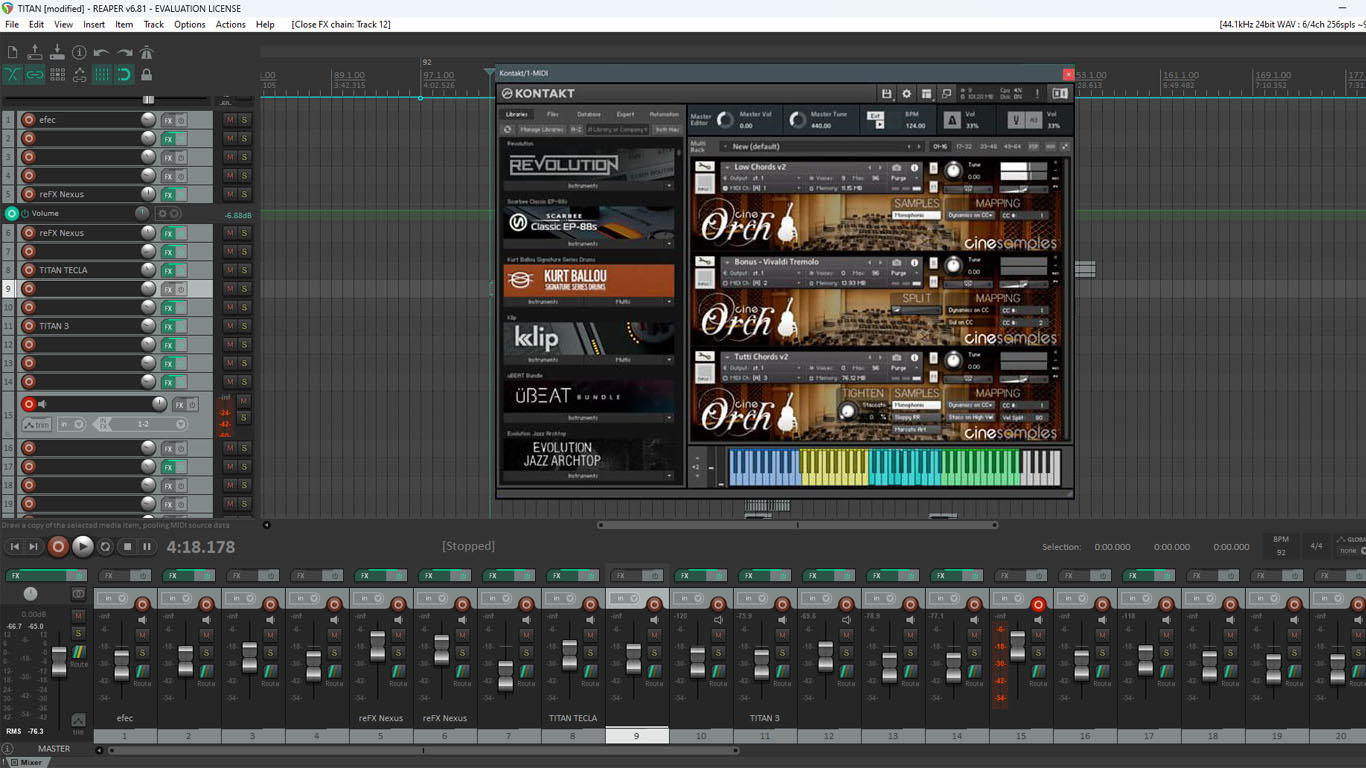Toggle ripple editing grid icon in toolbar
This screenshot has width=1366, height=768.
click(57, 75)
